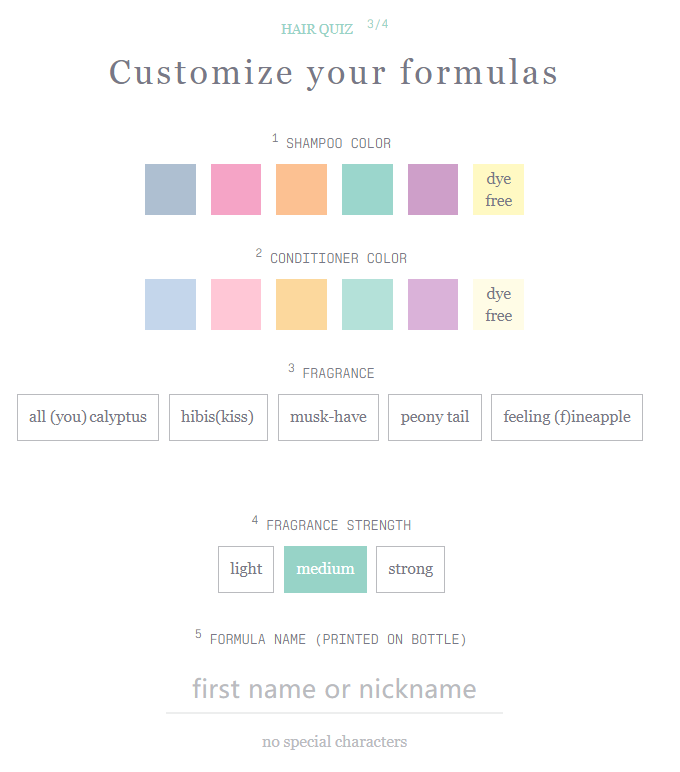Choose the light pink conditioner color
680x772 pixels.
(236, 304)
